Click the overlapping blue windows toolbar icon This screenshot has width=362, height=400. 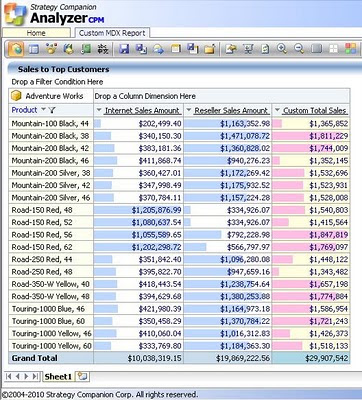point(193,49)
